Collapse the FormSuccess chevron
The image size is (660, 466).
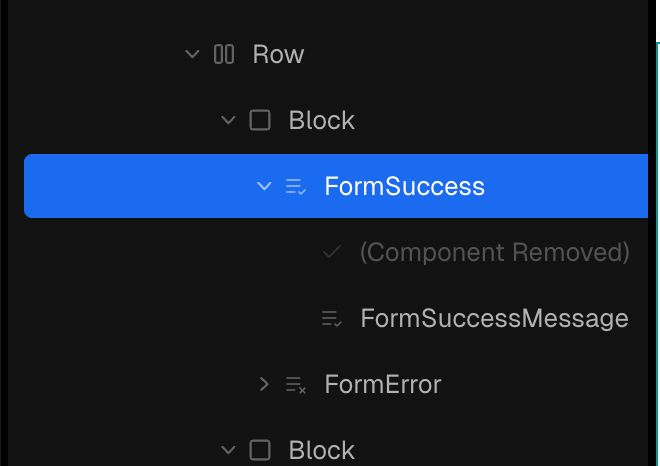(x=264, y=186)
